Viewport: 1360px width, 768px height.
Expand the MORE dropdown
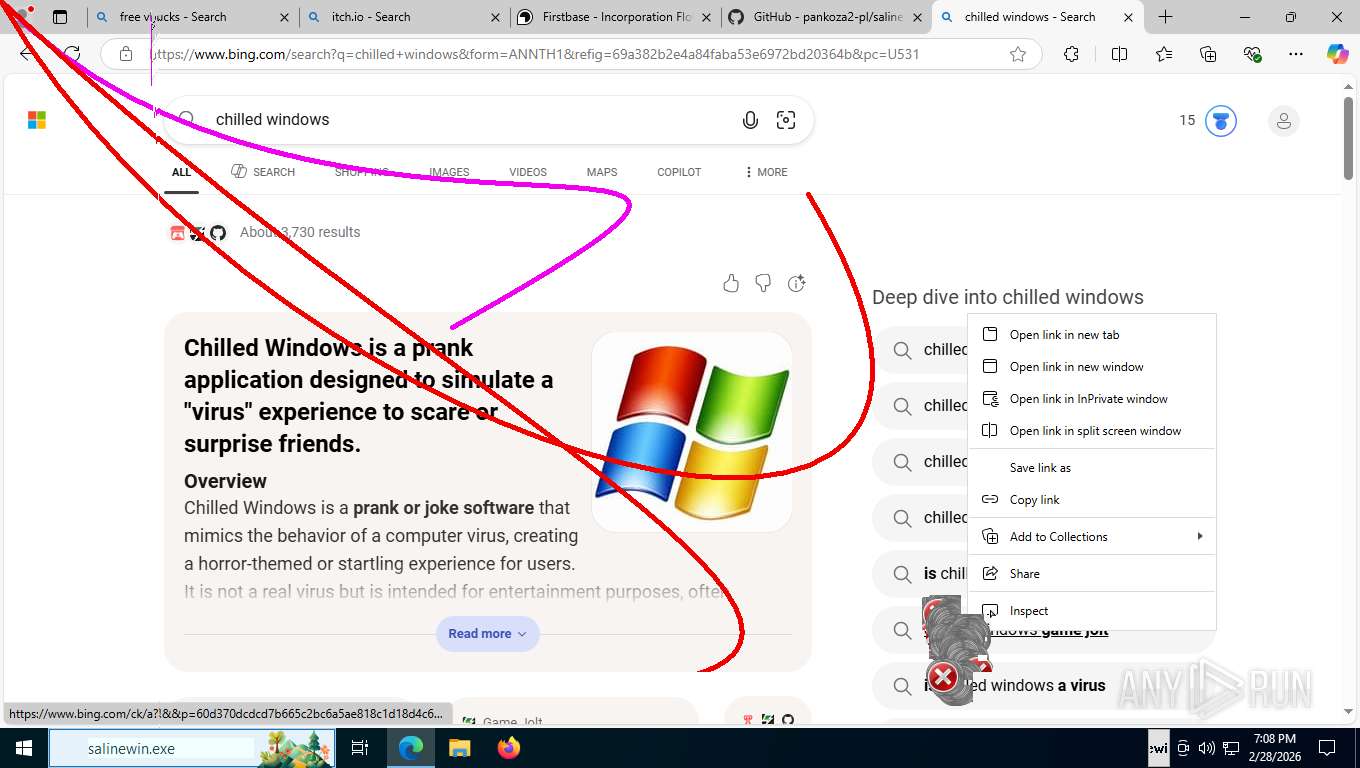tap(766, 172)
